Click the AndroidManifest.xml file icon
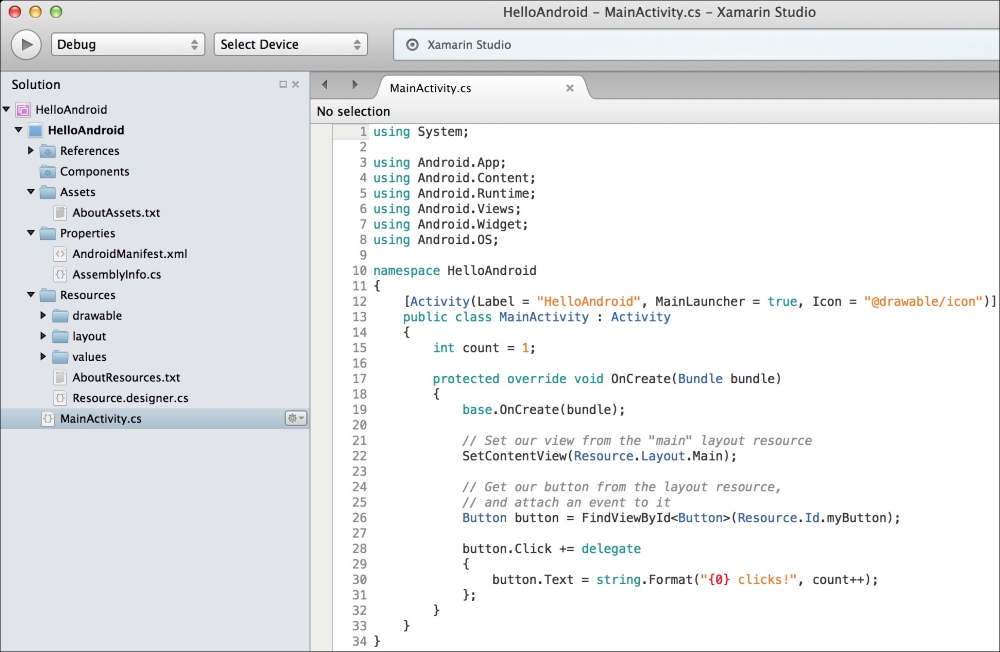Image resolution: width=1000 pixels, height=652 pixels. click(x=60, y=254)
